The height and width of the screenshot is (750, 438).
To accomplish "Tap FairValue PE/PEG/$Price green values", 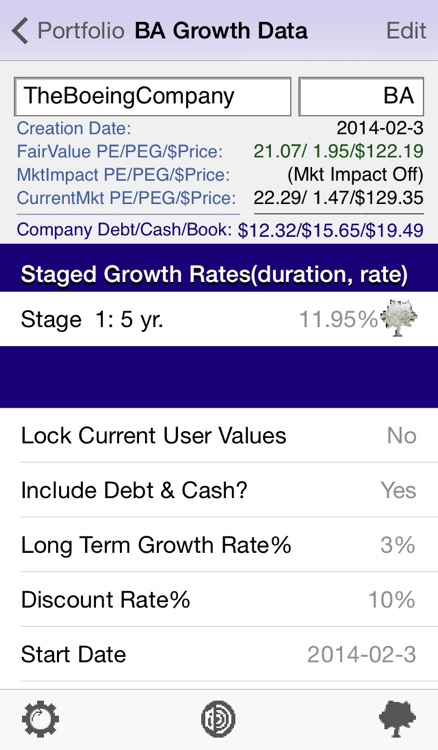I will pyautogui.click(x=338, y=151).
